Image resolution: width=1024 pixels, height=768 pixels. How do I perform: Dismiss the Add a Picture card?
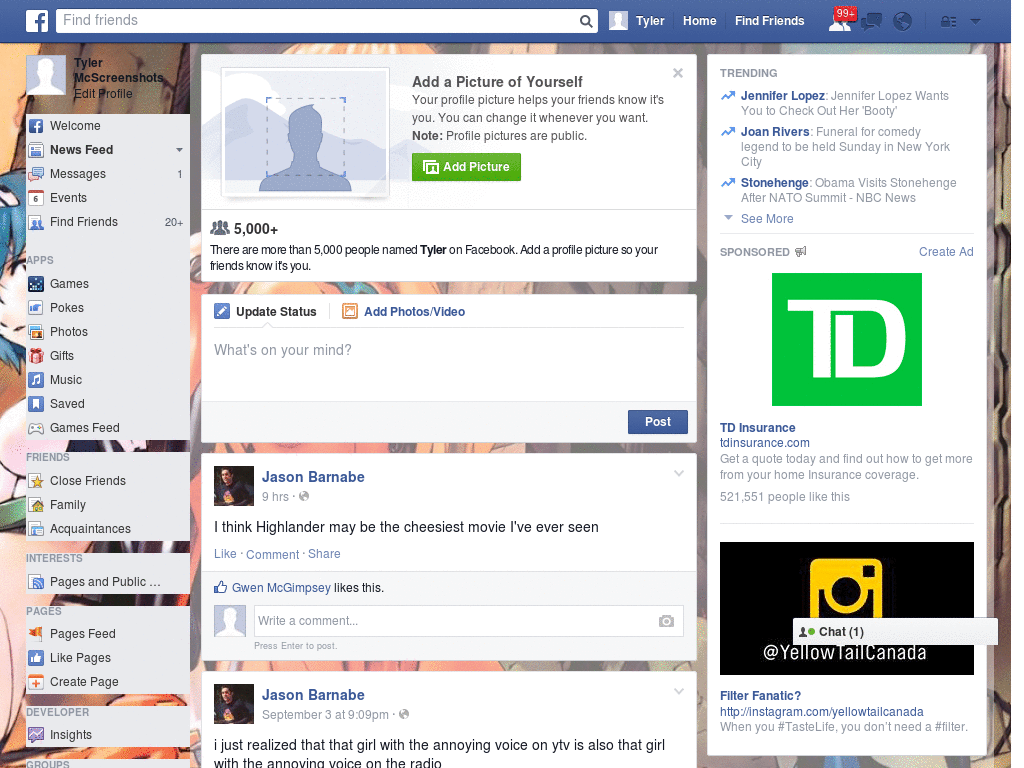[678, 73]
